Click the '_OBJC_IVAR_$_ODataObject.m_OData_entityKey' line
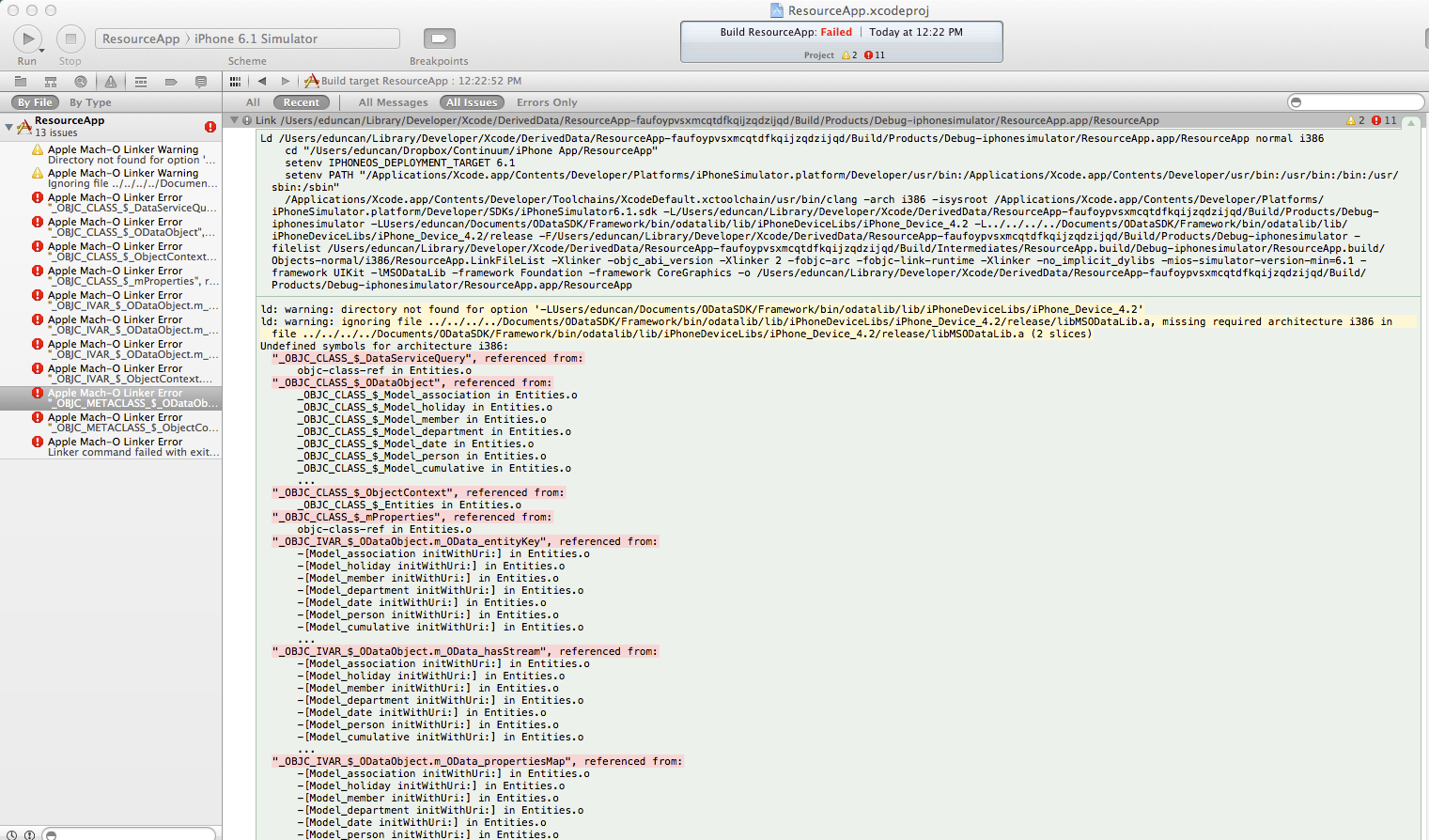This screenshot has height=840, width=1429. click(465, 541)
